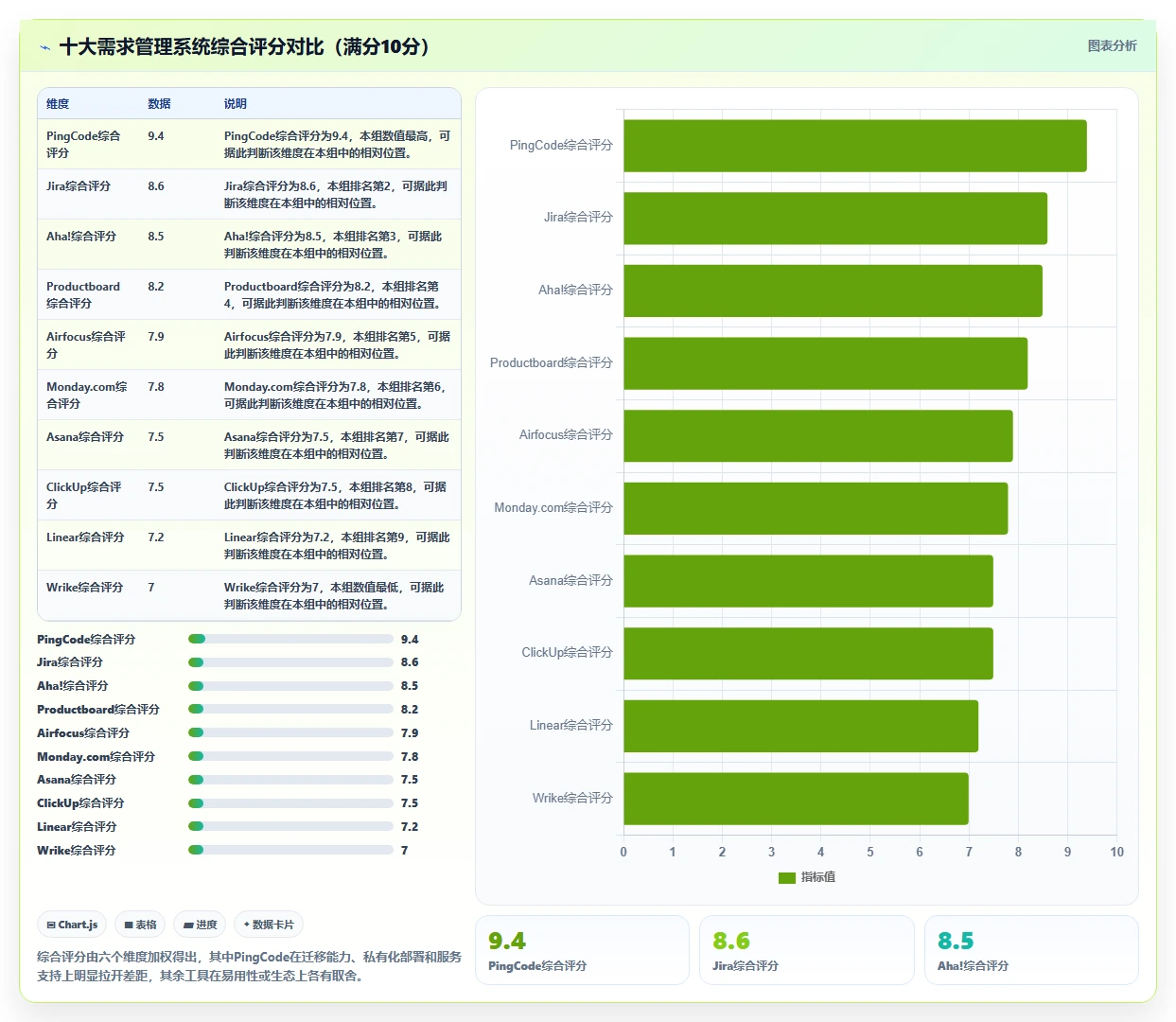The image size is (1176, 1022).
Task: Click table value 7.9
Action: coord(156,337)
